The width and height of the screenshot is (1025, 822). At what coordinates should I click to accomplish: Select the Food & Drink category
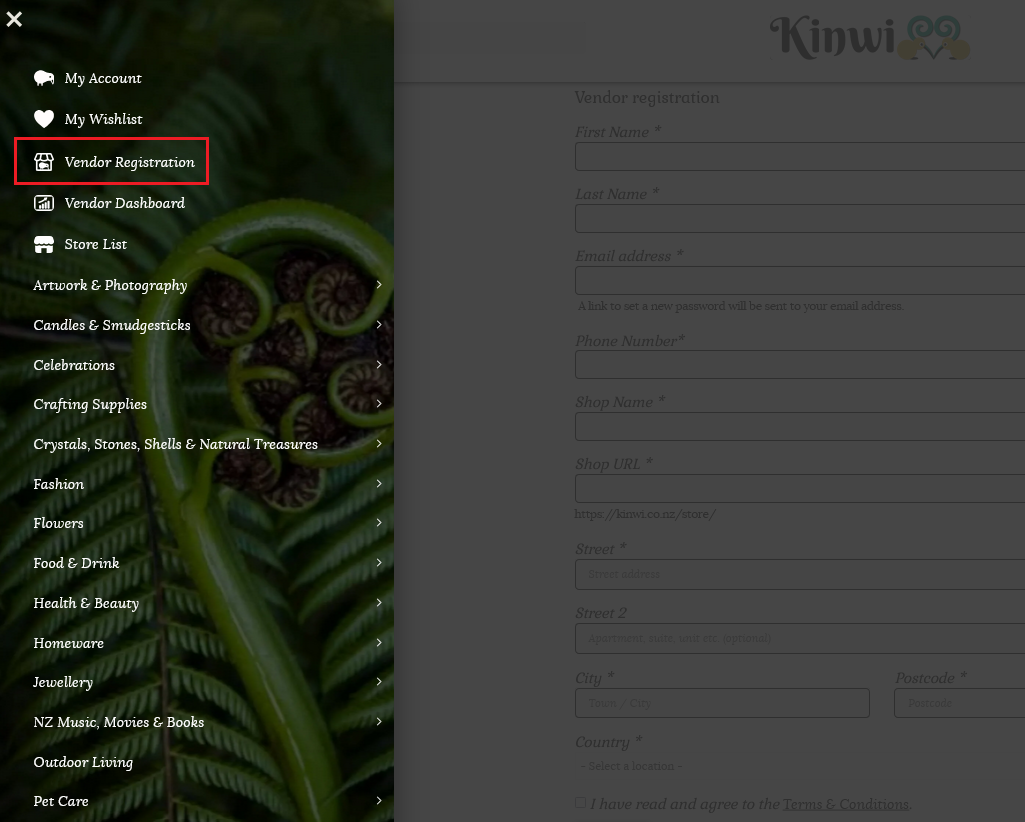pyautogui.click(x=76, y=563)
